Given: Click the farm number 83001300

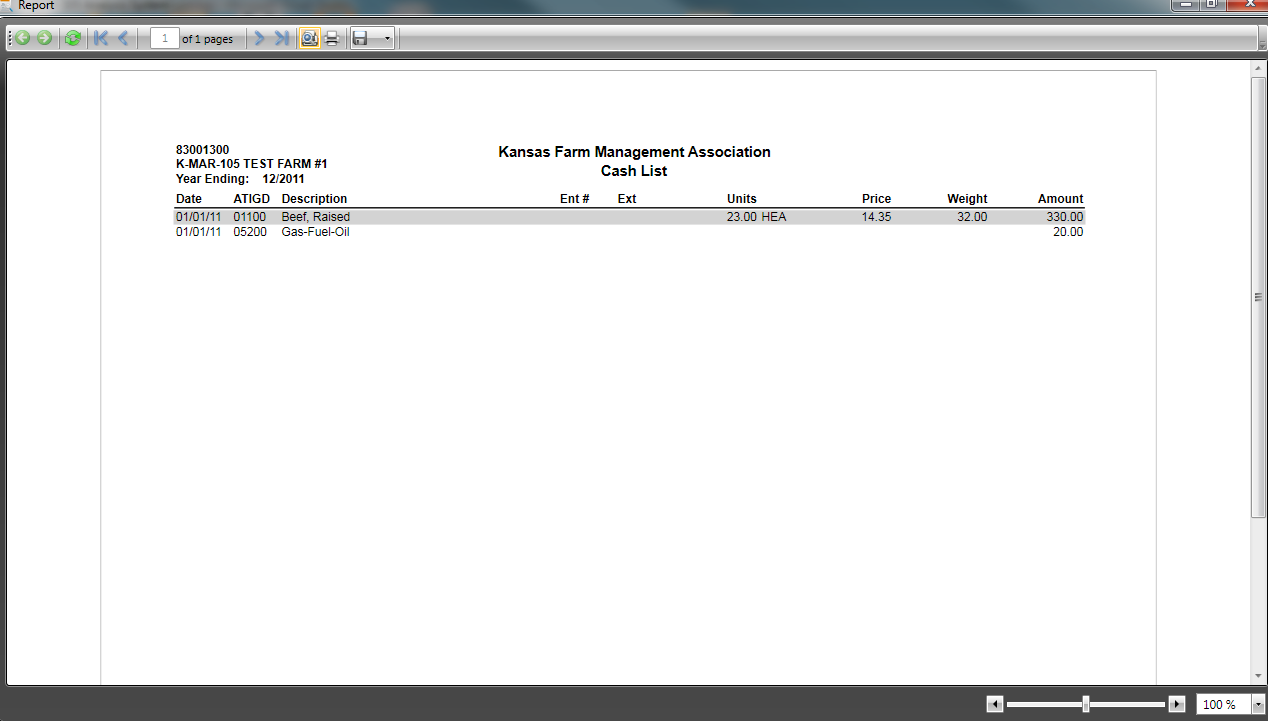Looking at the screenshot, I should pos(202,150).
